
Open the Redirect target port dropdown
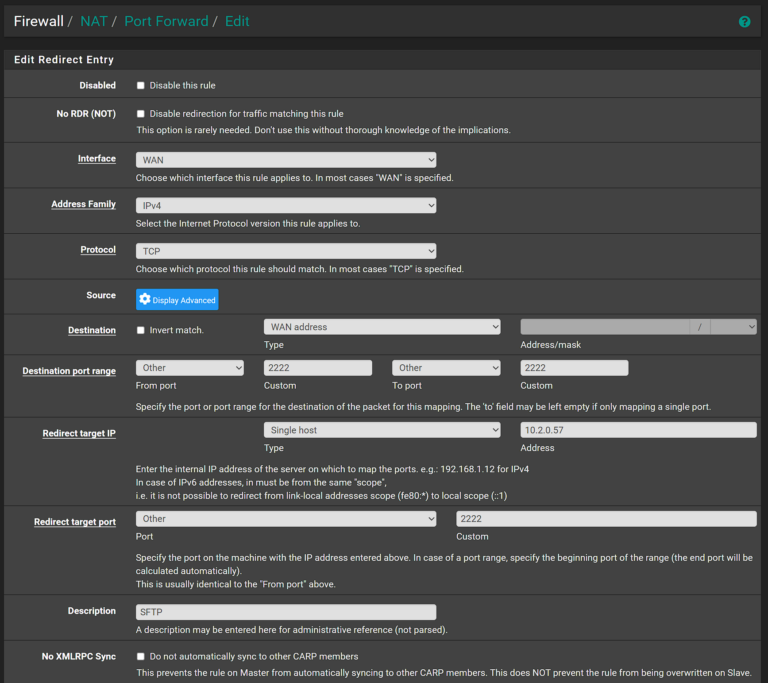(286, 519)
